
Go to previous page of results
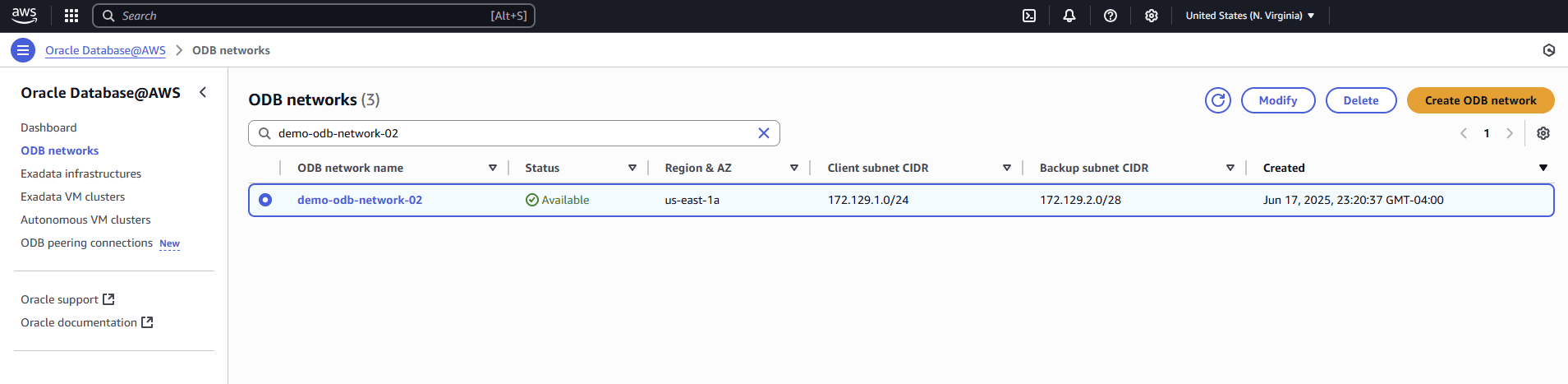1464,133
